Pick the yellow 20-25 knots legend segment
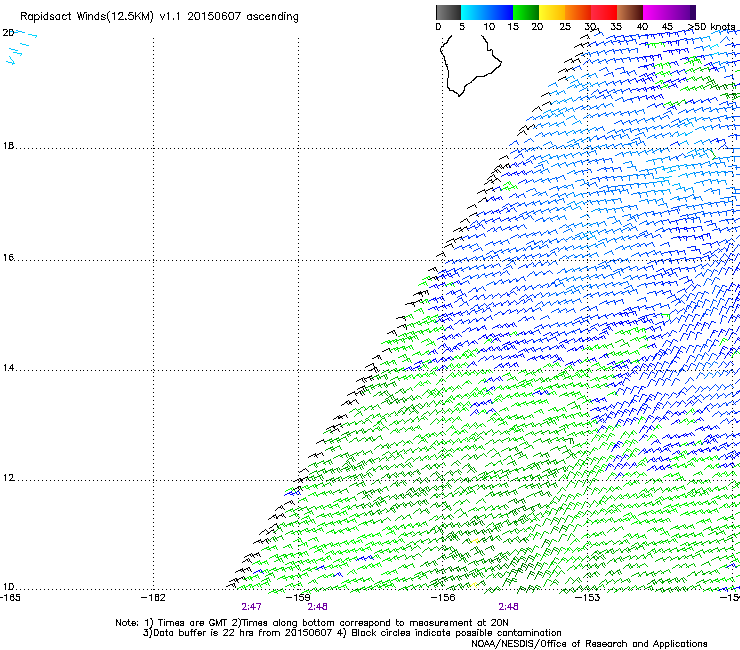The height and width of the screenshot is (650, 740). pyautogui.click(x=552, y=12)
